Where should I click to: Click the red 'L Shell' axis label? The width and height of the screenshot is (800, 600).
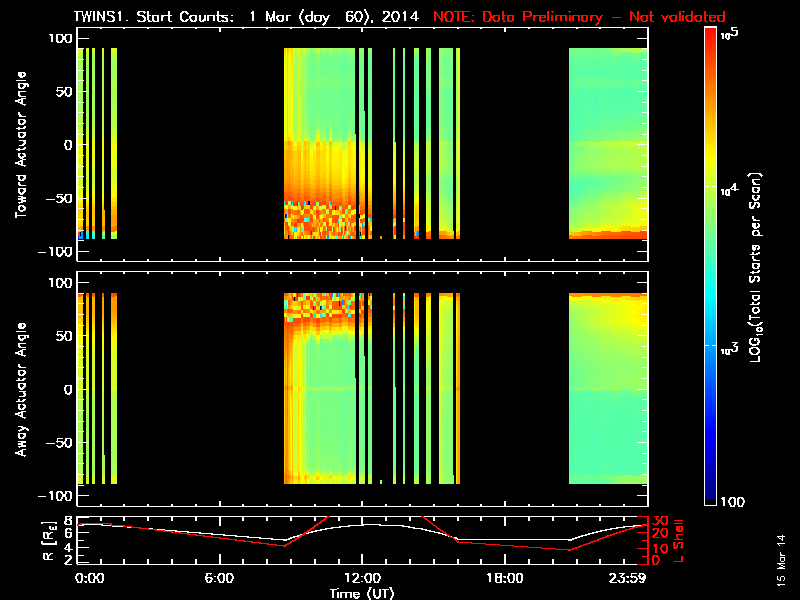point(679,540)
